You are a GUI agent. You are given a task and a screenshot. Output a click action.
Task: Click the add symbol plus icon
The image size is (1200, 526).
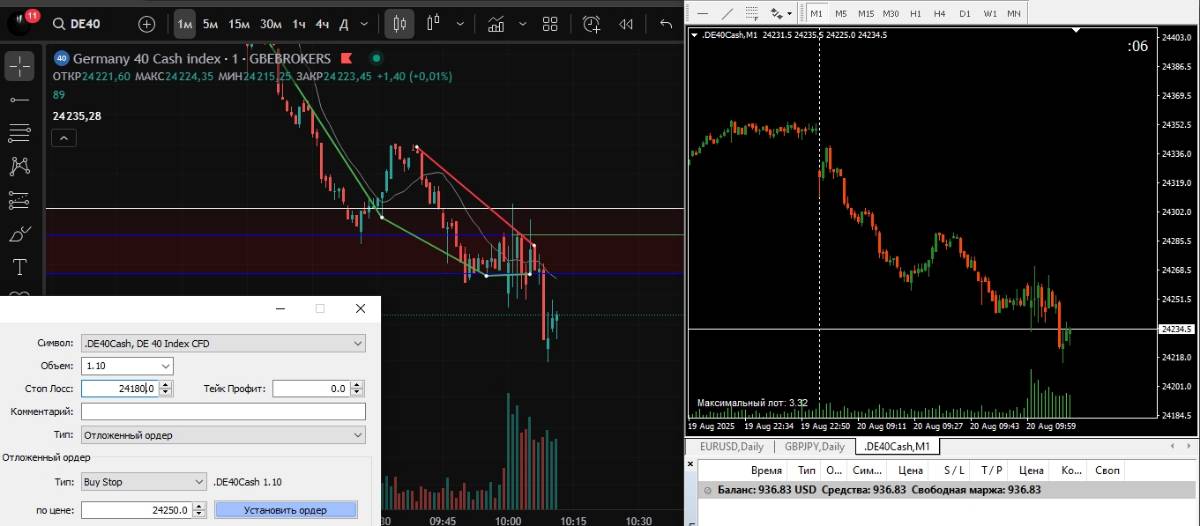147,24
